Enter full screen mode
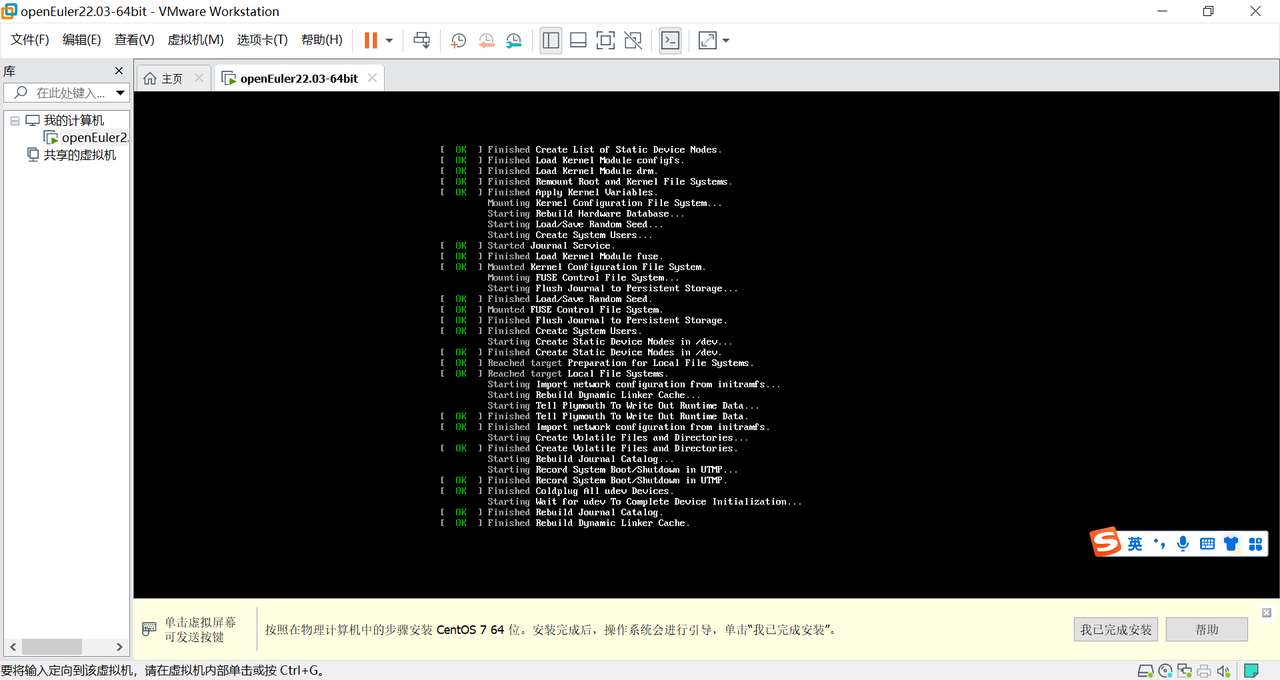 click(605, 40)
